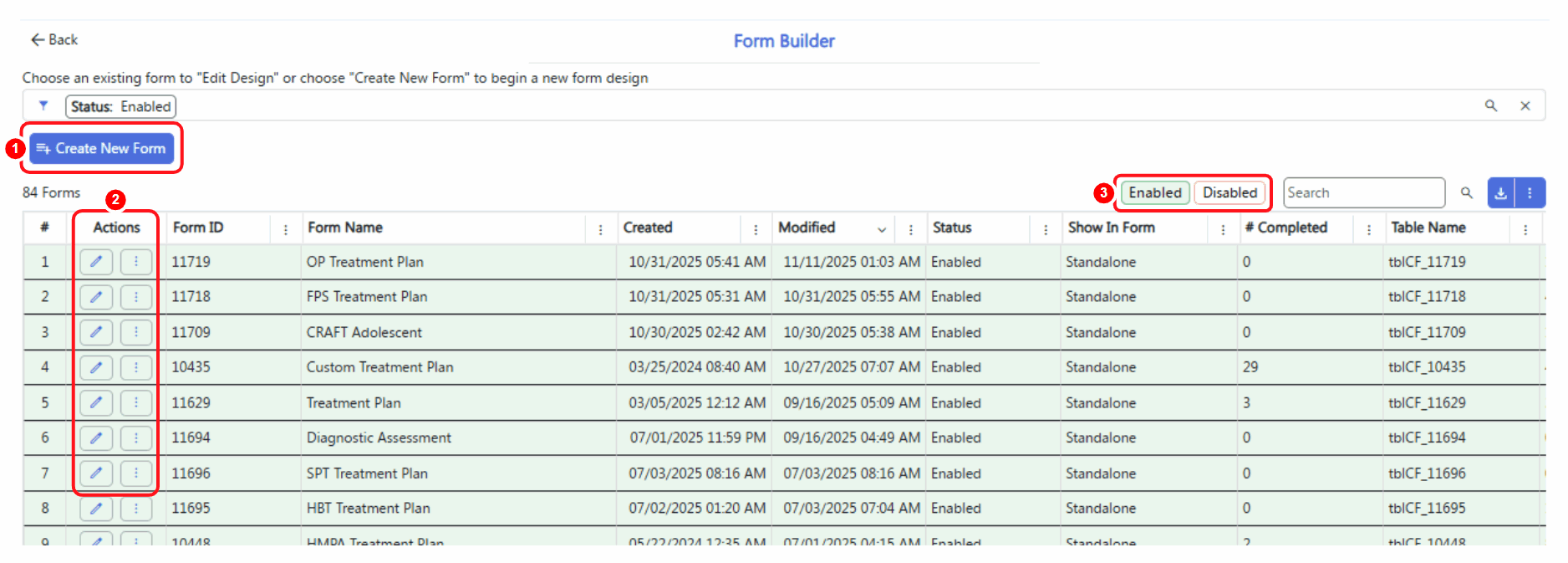This screenshot has height=563, width=1568.
Task: Click the Form Builder page title
Action: click(x=784, y=41)
